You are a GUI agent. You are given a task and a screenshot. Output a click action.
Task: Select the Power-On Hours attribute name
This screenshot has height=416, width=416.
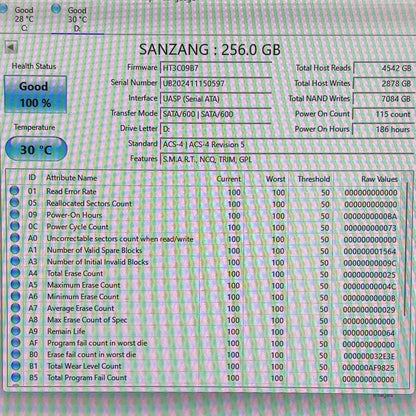[74, 215]
